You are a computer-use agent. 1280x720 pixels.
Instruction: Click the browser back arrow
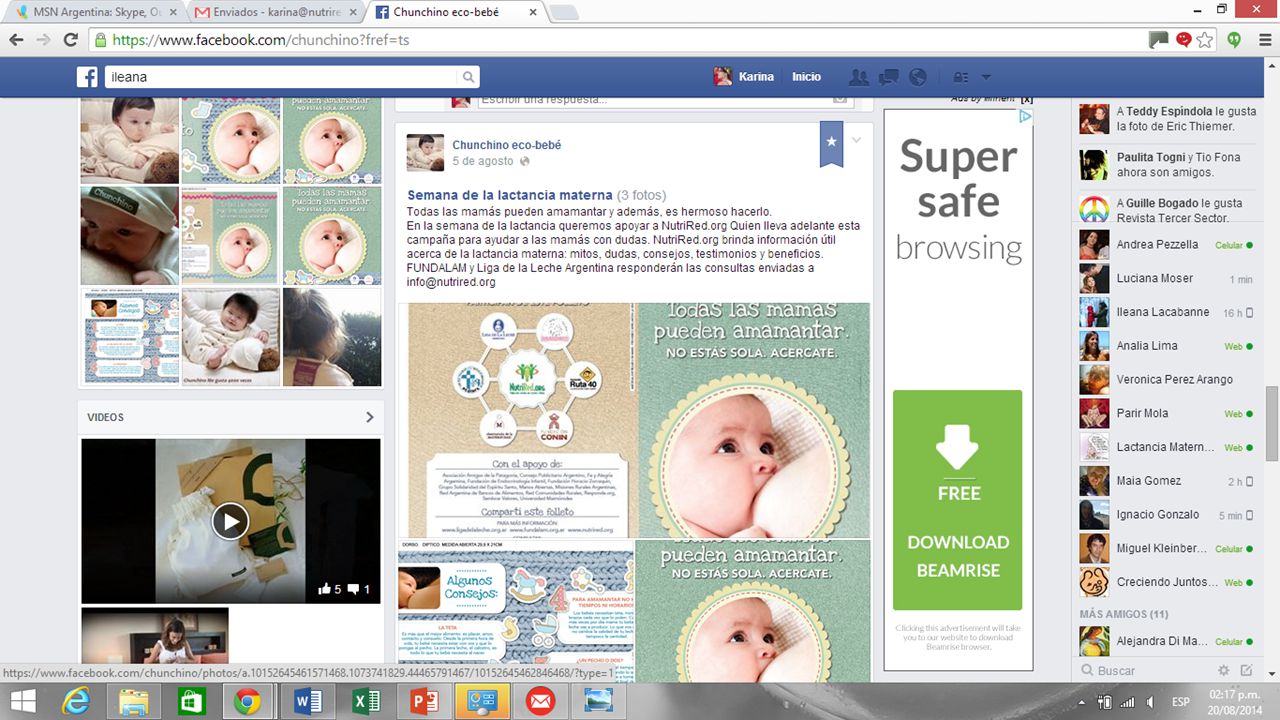click(x=16, y=40)
